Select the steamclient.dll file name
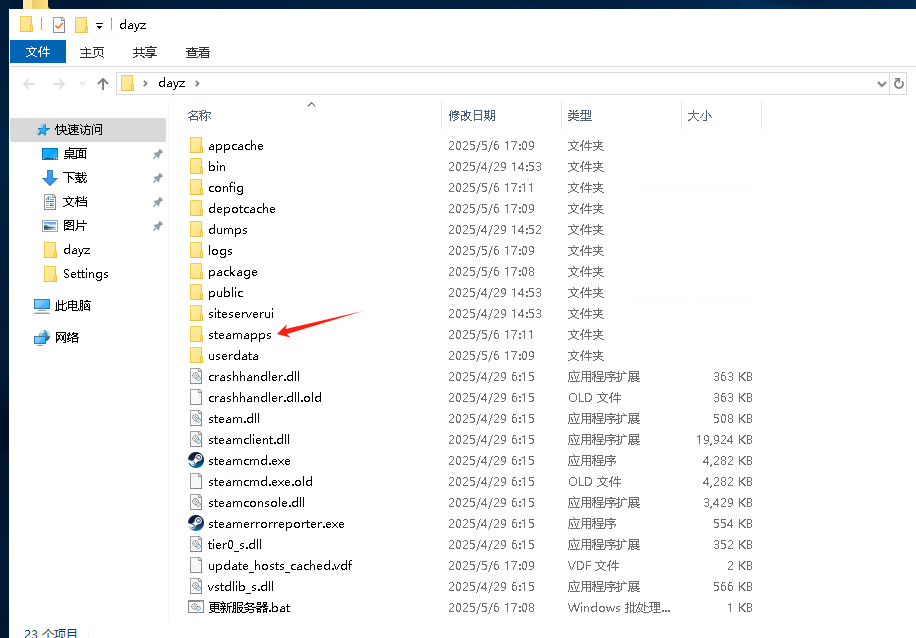This screenshot has height=638, width=916. [x=249, y=439]
